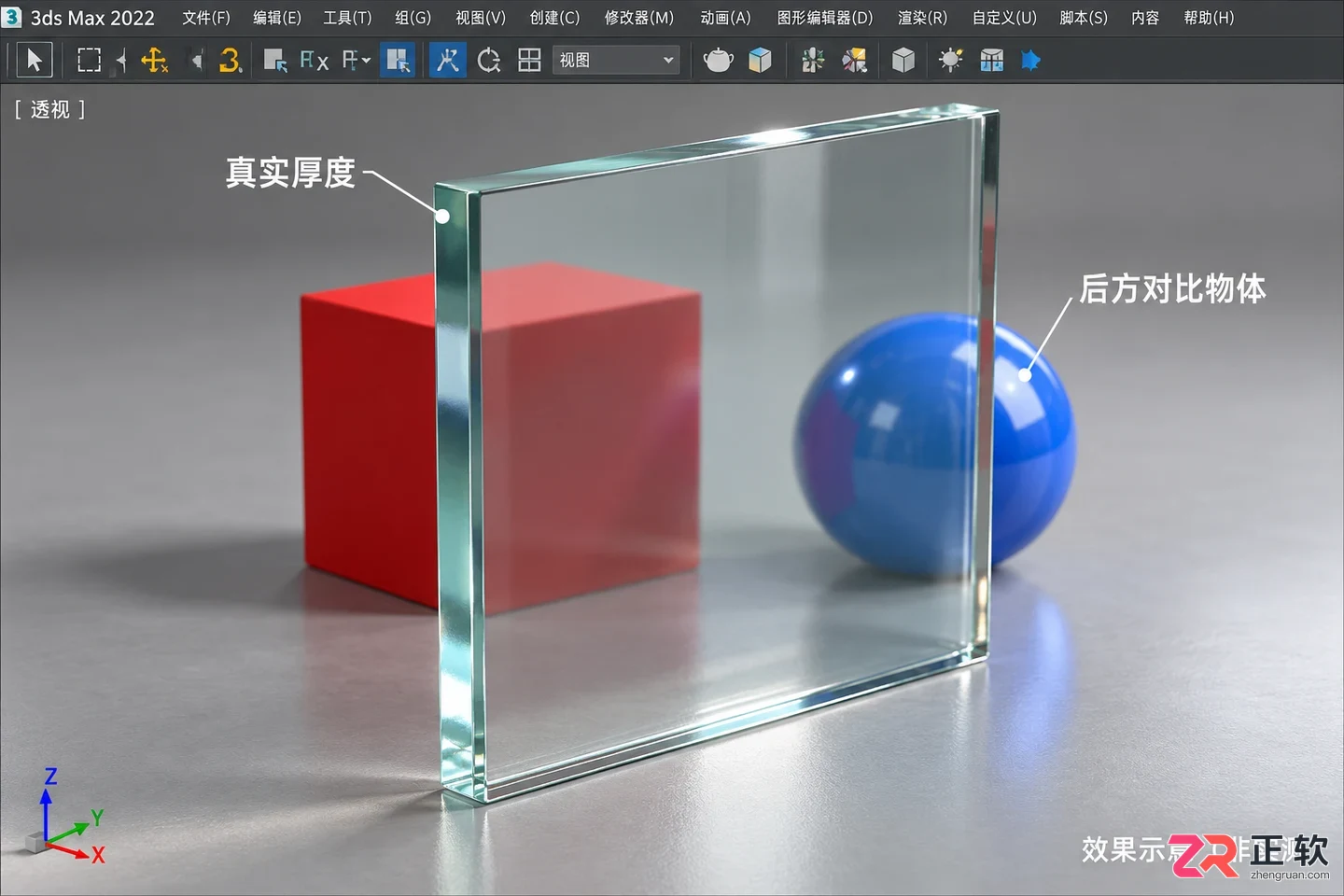Select the arrow selection tool
Viewport: 1344px width, 896px height.
35,61
